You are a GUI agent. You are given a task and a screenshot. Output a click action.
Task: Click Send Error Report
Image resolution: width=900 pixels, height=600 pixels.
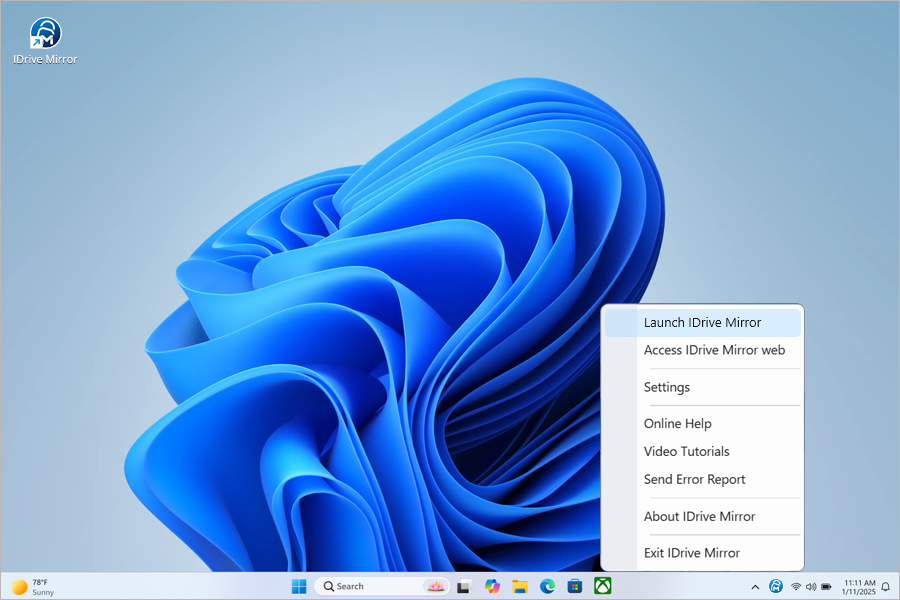(x=694, y=480)
